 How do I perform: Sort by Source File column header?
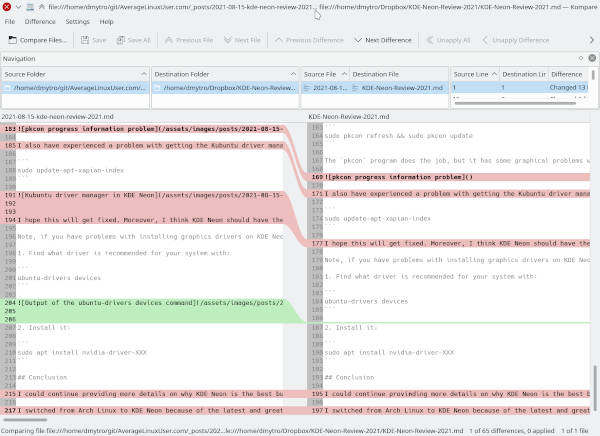[x=325, y=74]
